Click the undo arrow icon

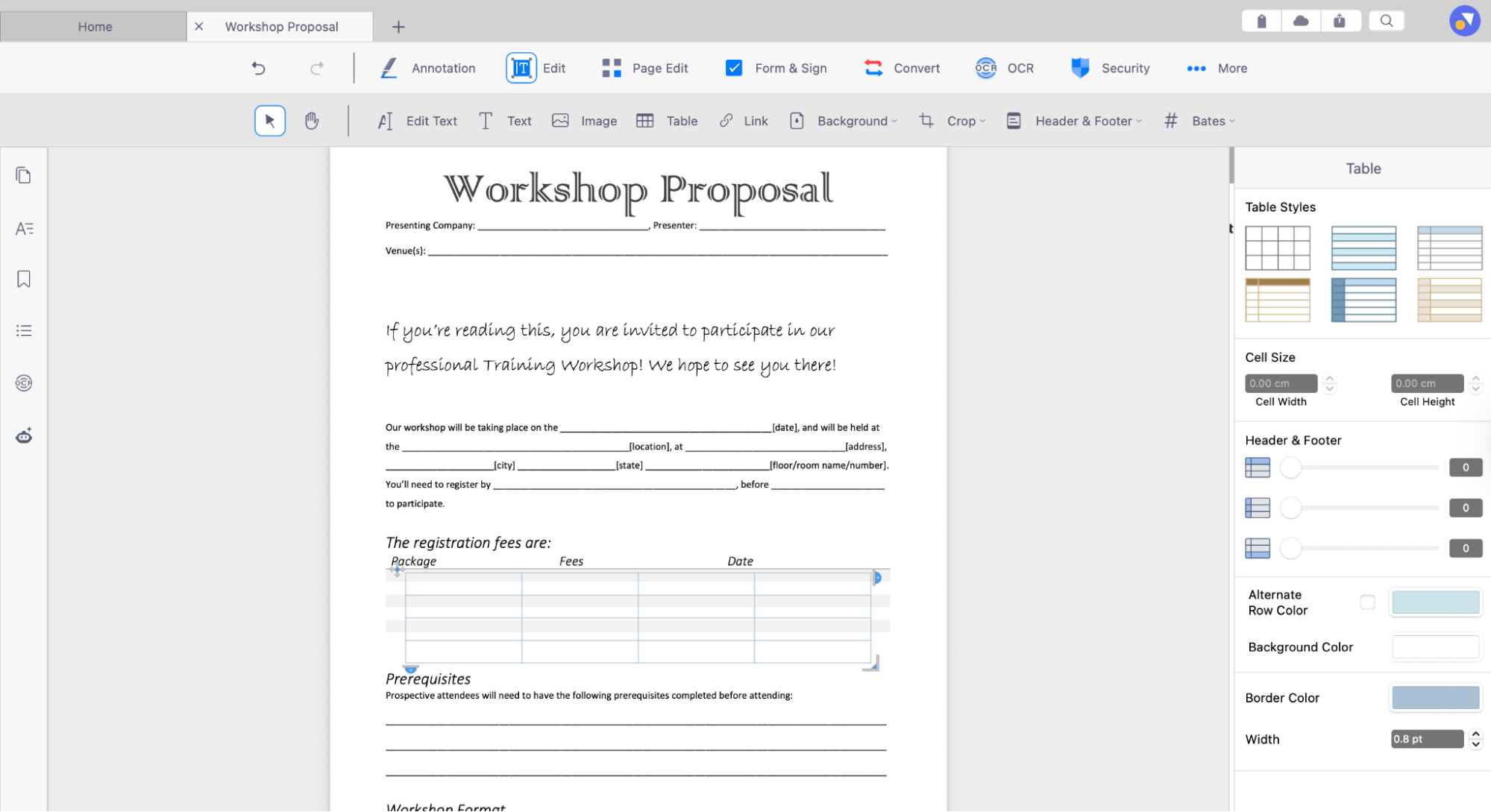258,68
